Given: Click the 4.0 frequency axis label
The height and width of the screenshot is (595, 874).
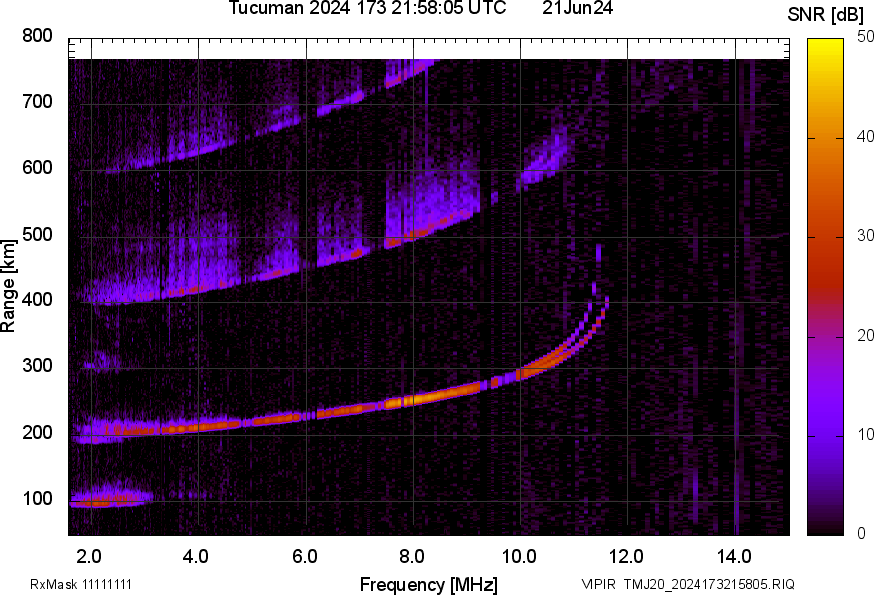Looking at the screenshot, I should (x=196, y=557).
